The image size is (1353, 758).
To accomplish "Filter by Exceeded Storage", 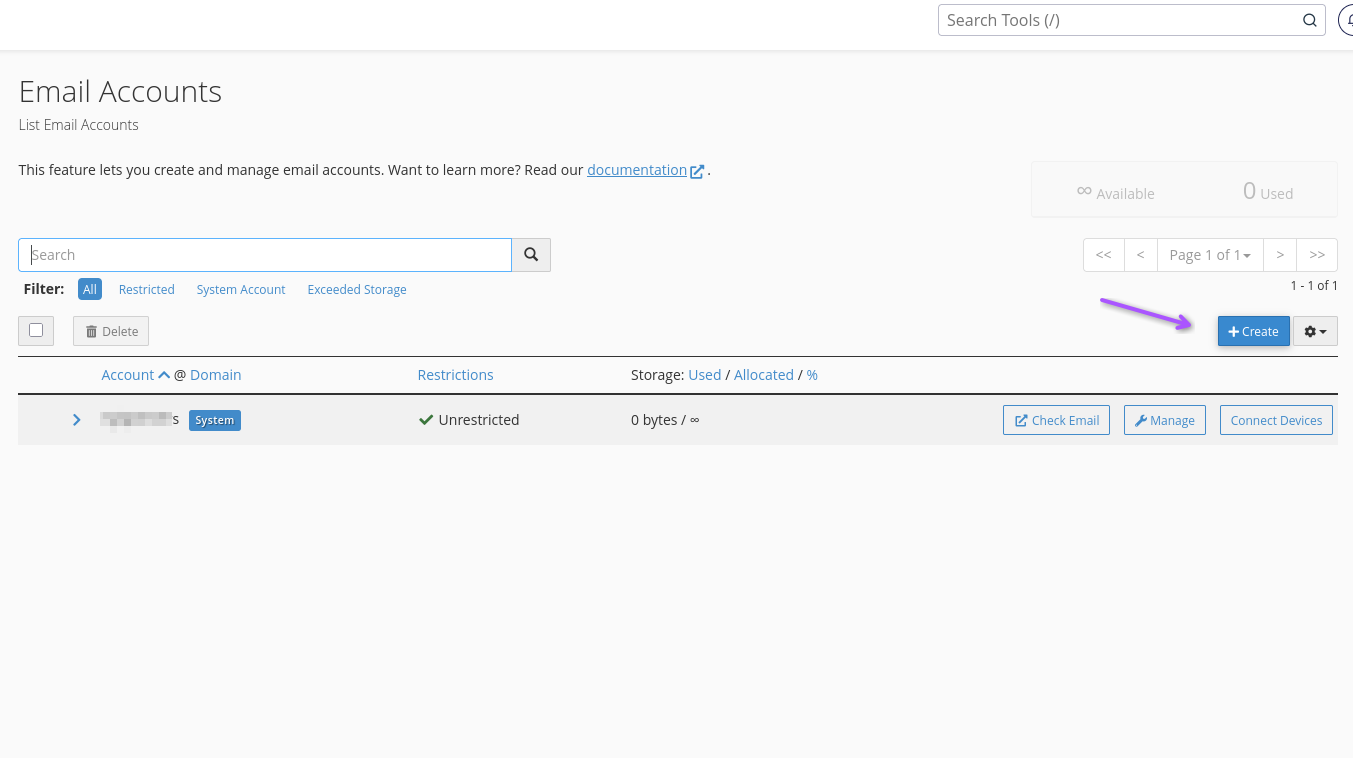I will 357,289.
